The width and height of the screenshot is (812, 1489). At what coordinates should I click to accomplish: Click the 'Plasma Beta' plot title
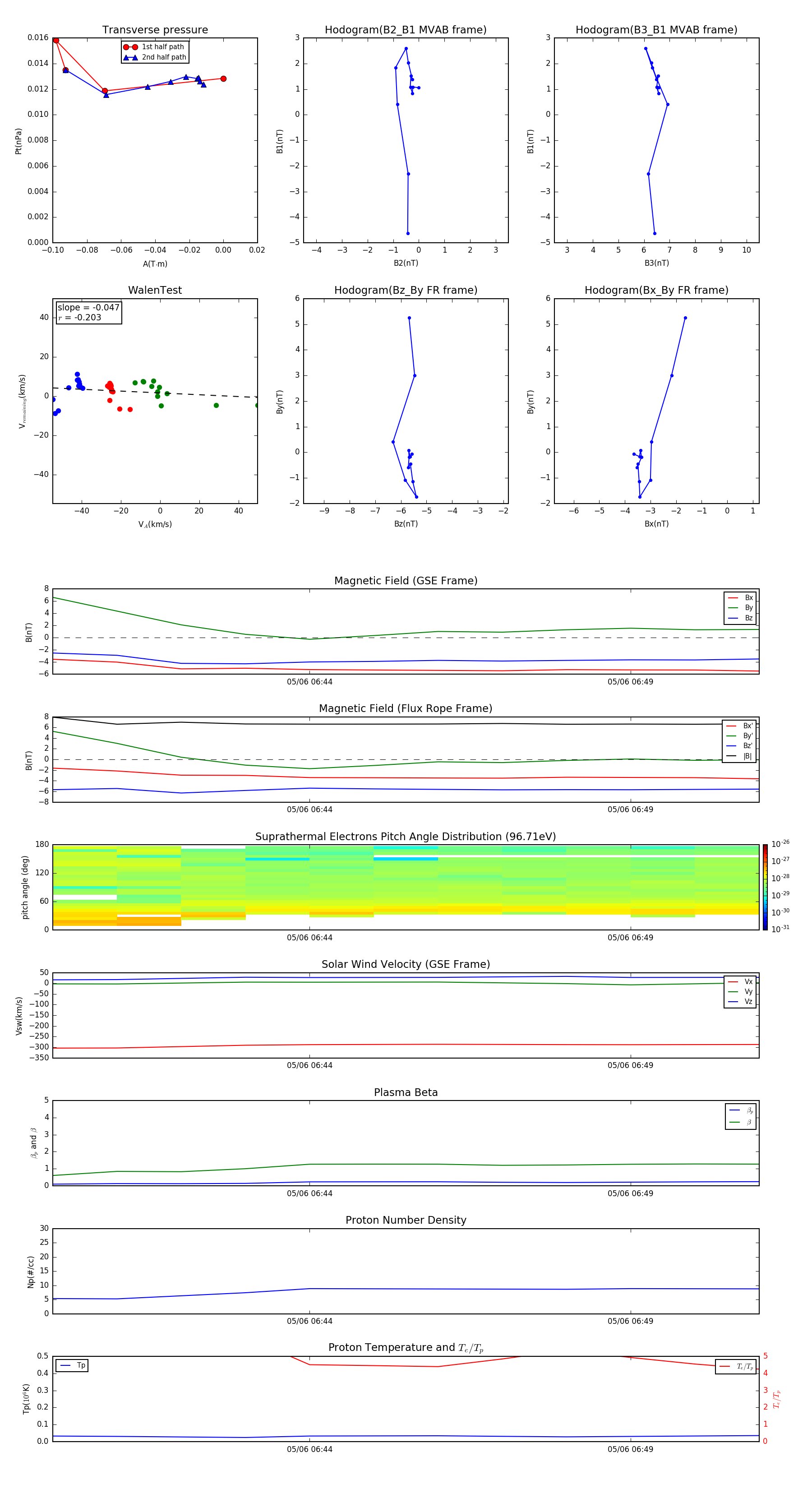pyautogui.click(x=406, y=1092)
